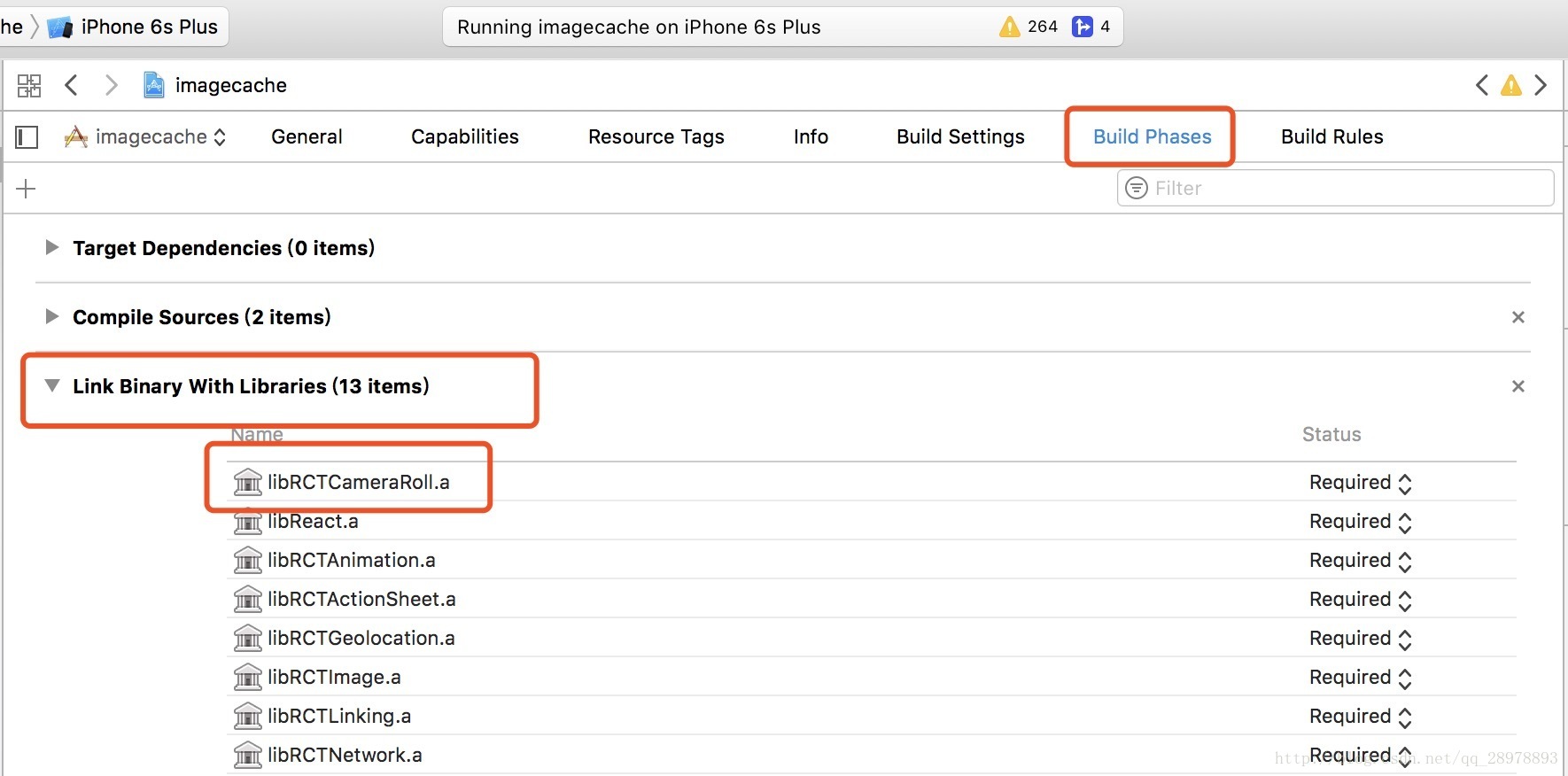The width and height of the screenshot is (1568, 776).
Task: Select libRCTActionSheet.a library row
Action: (872, 599)
